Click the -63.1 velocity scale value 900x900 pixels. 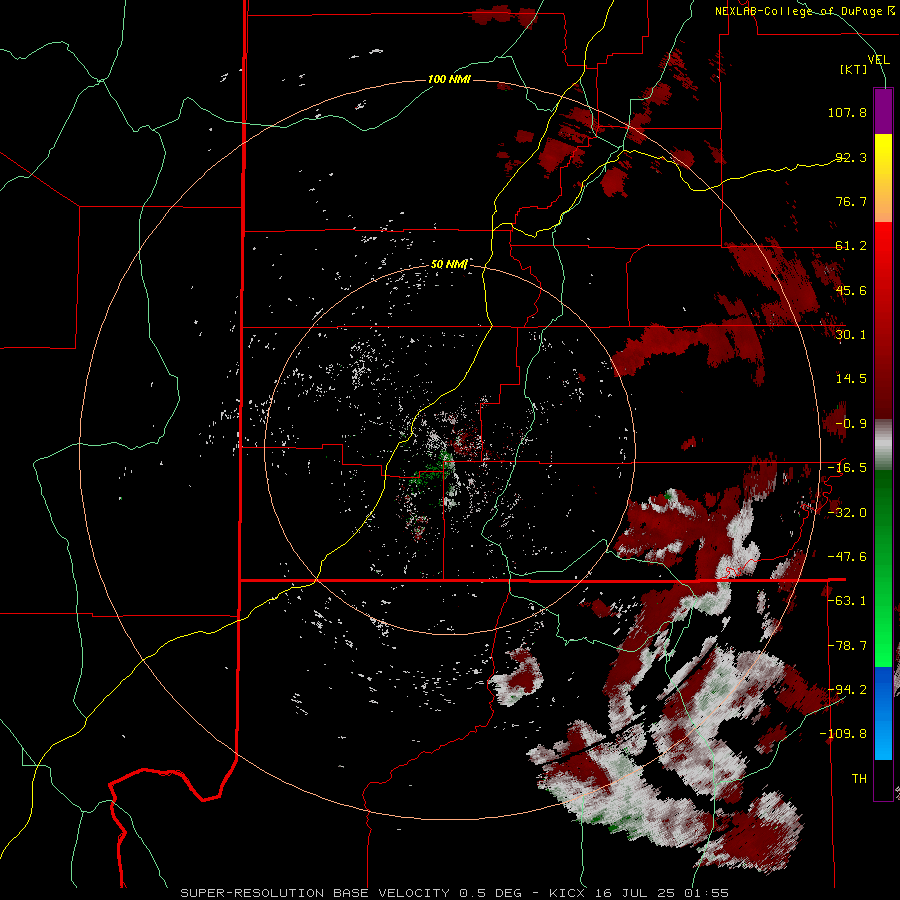847,601
